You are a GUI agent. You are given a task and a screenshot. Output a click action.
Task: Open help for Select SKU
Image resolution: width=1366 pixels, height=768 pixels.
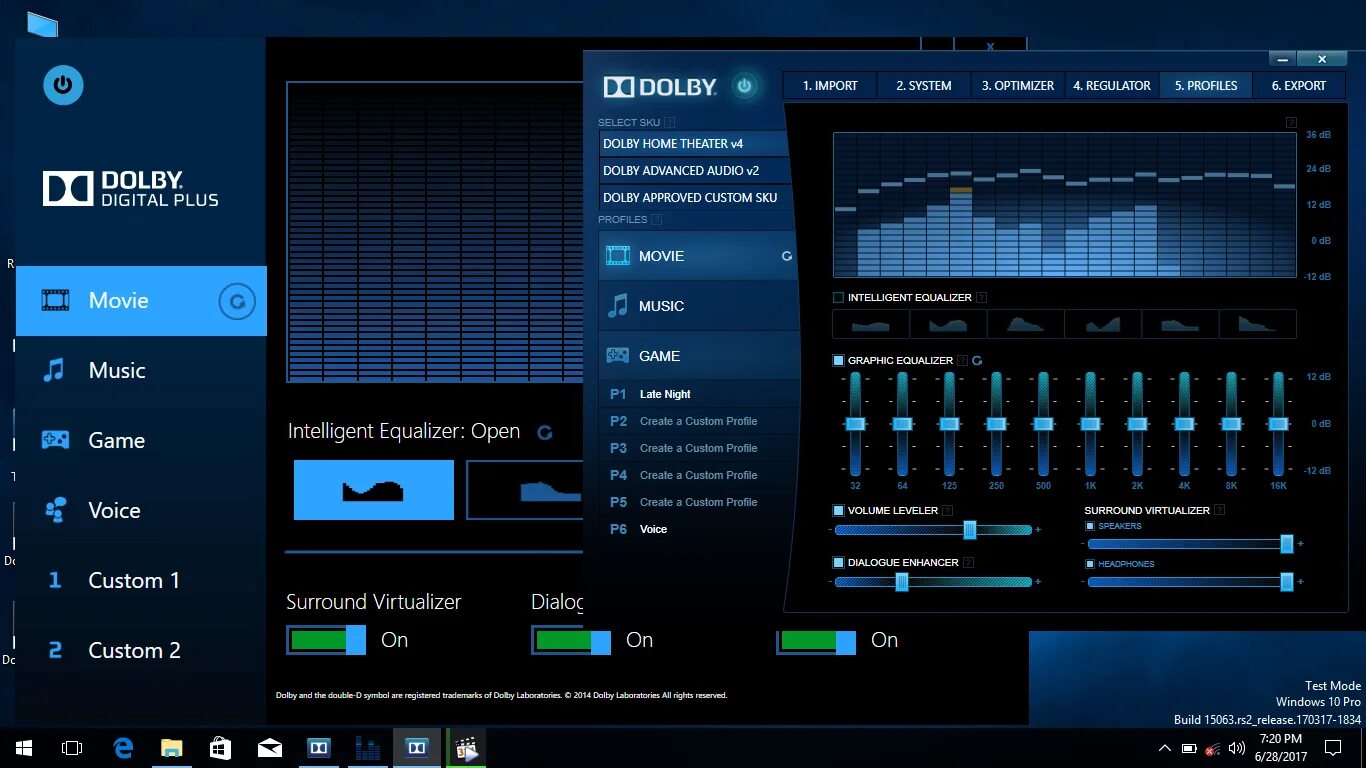669,122
